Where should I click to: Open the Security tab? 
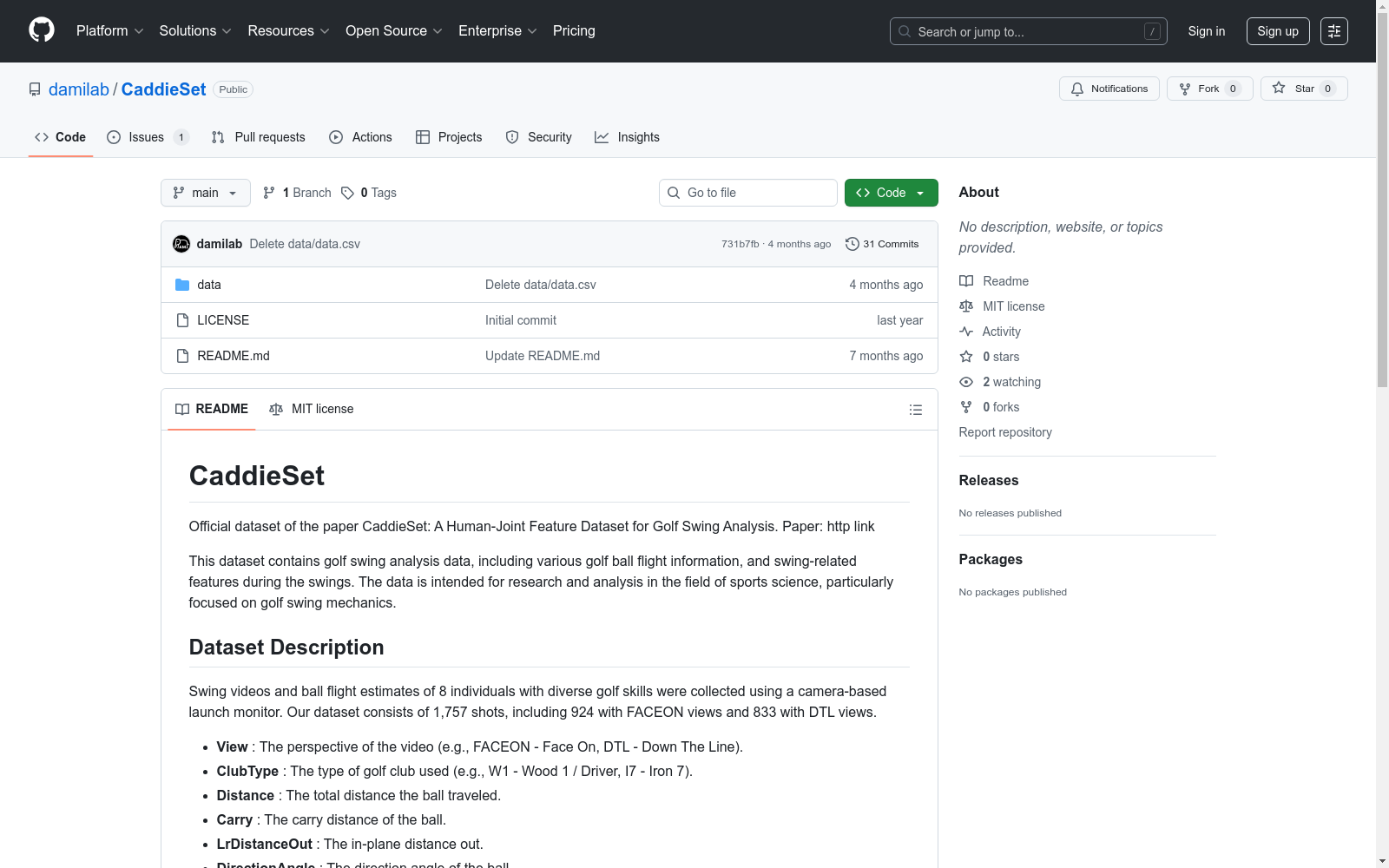click(x=539, y=137)
